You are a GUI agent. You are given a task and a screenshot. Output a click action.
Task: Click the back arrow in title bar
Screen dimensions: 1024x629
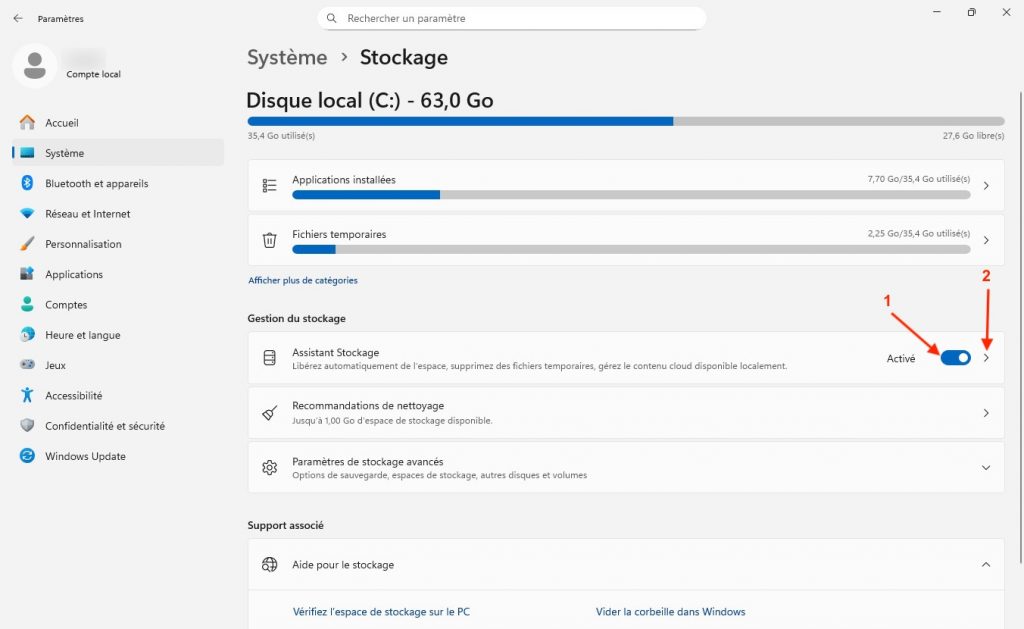(18, 19)
